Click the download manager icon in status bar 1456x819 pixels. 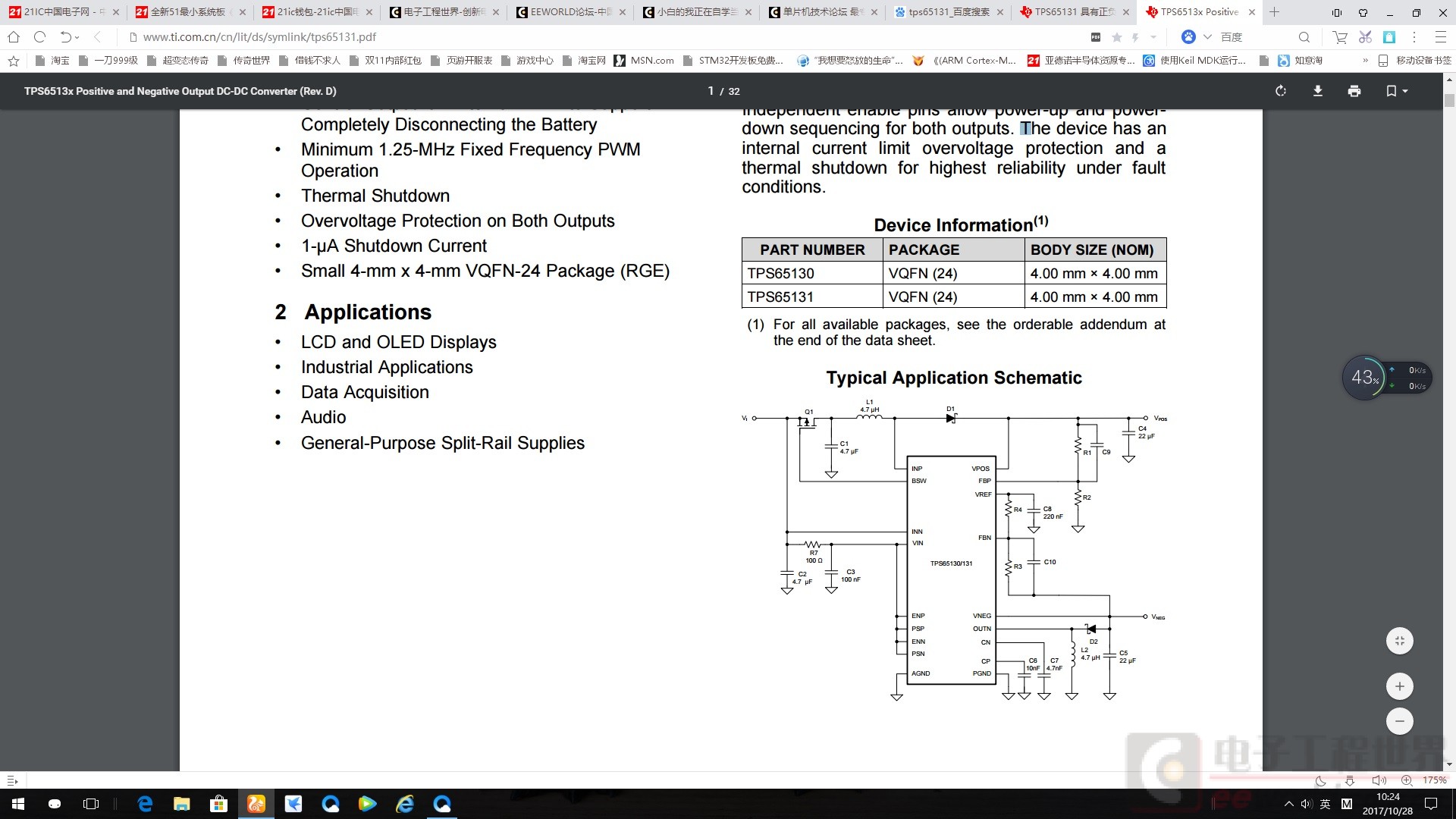coord(1350,780)
